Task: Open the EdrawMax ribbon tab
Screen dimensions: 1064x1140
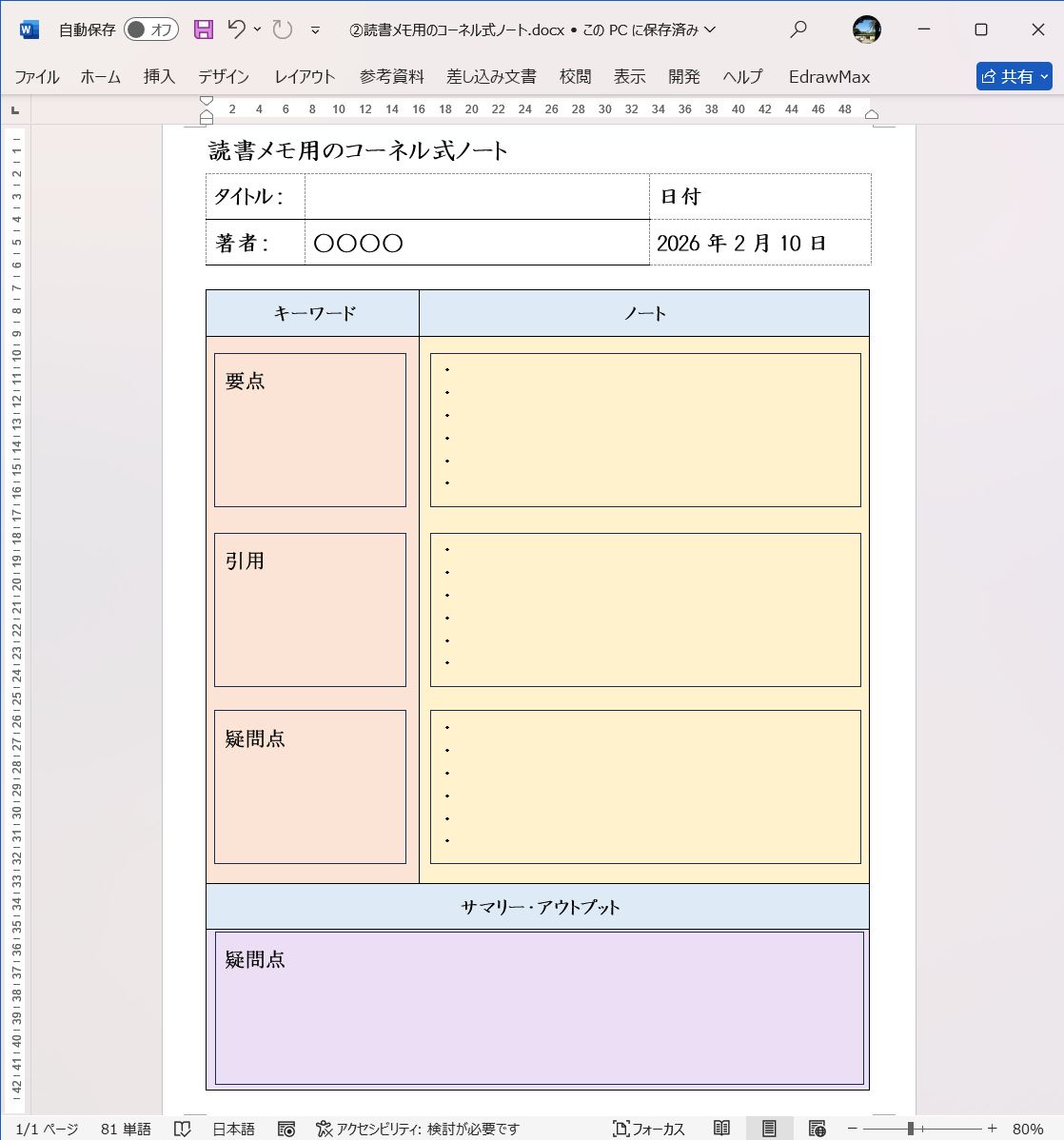Action: [828, 76]
